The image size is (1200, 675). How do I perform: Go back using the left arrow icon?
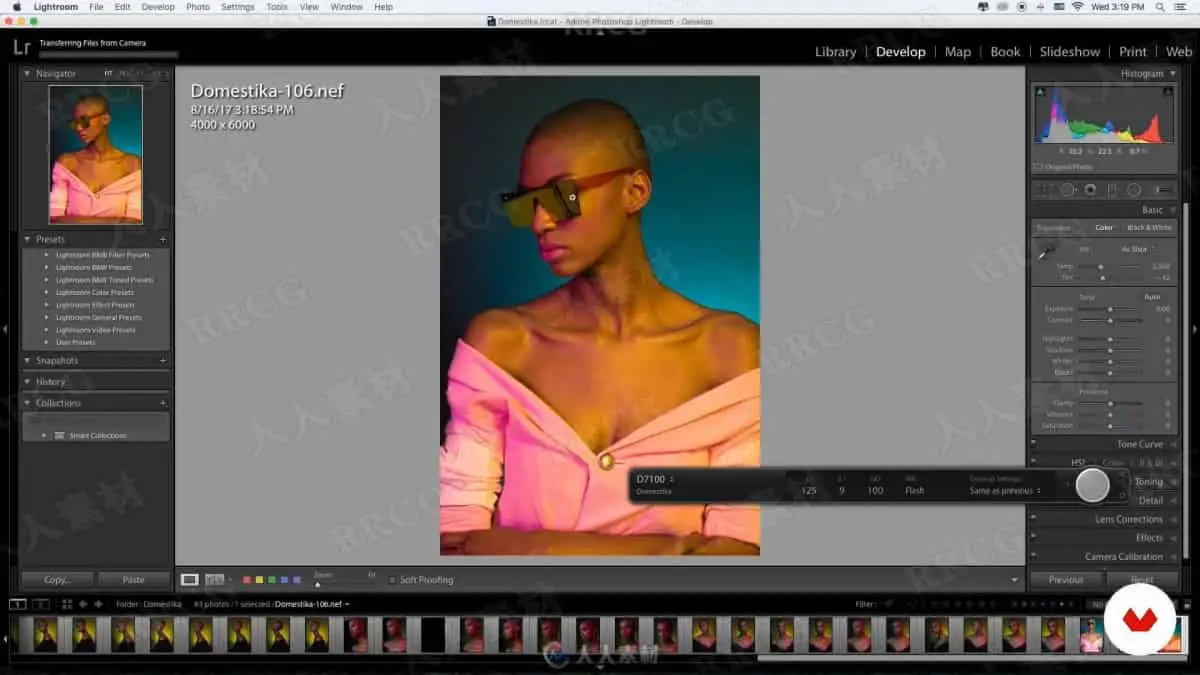84,604
